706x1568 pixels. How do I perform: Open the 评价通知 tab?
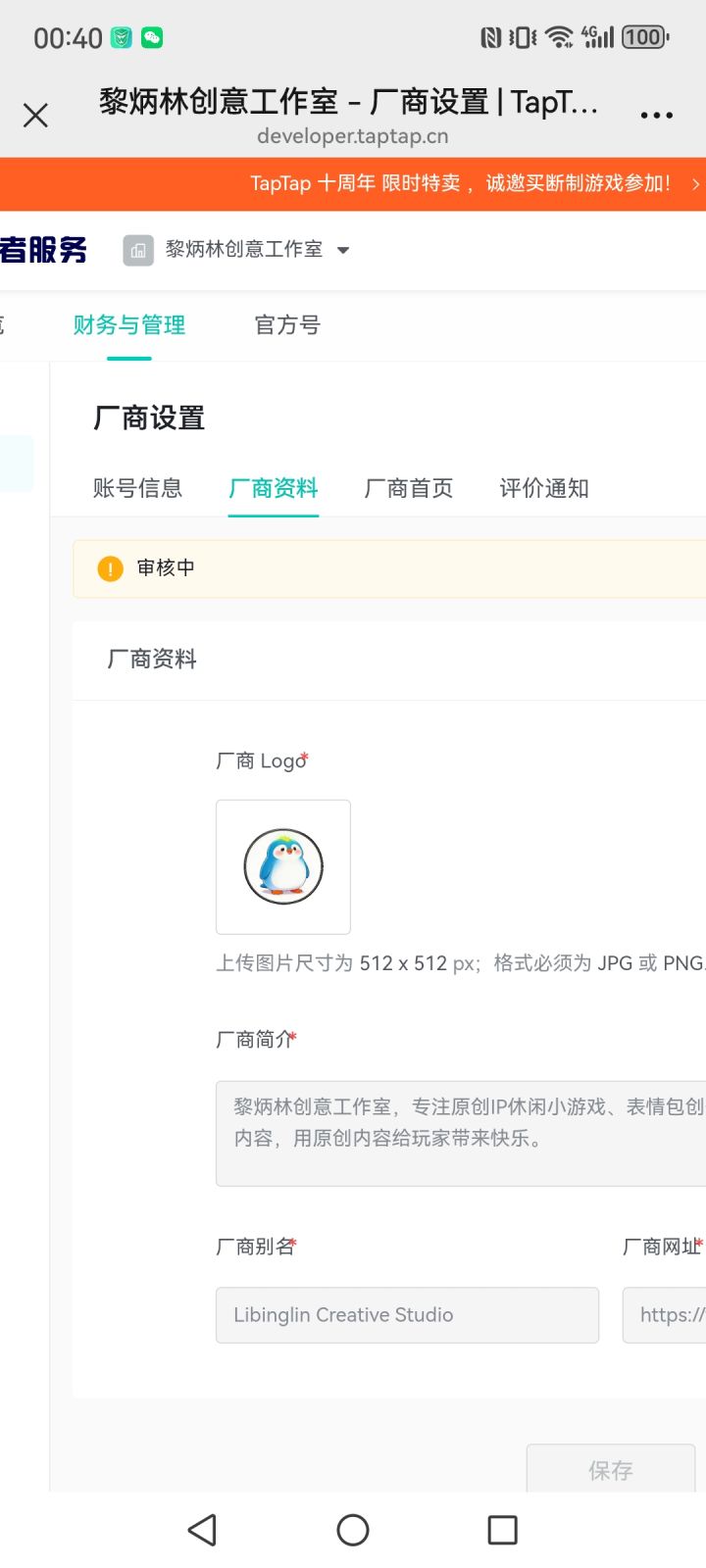coord(543,488)
